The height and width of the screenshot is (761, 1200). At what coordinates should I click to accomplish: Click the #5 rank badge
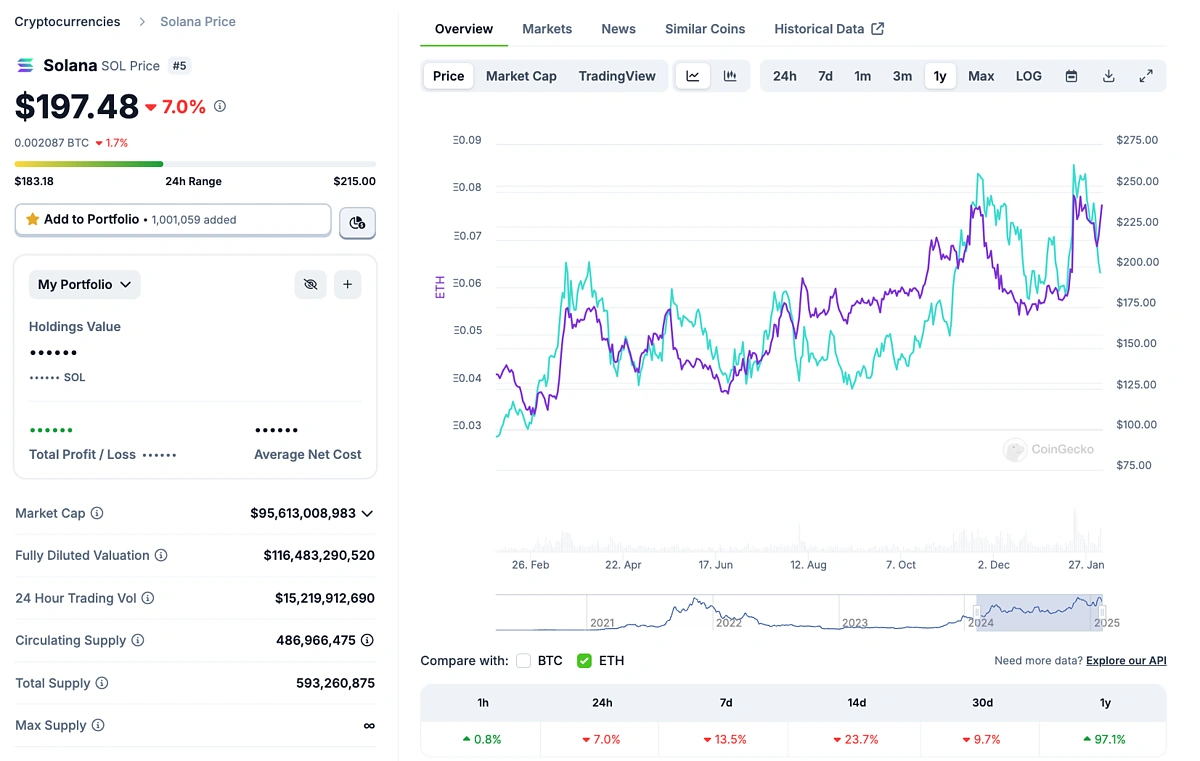tap(179, 66)
